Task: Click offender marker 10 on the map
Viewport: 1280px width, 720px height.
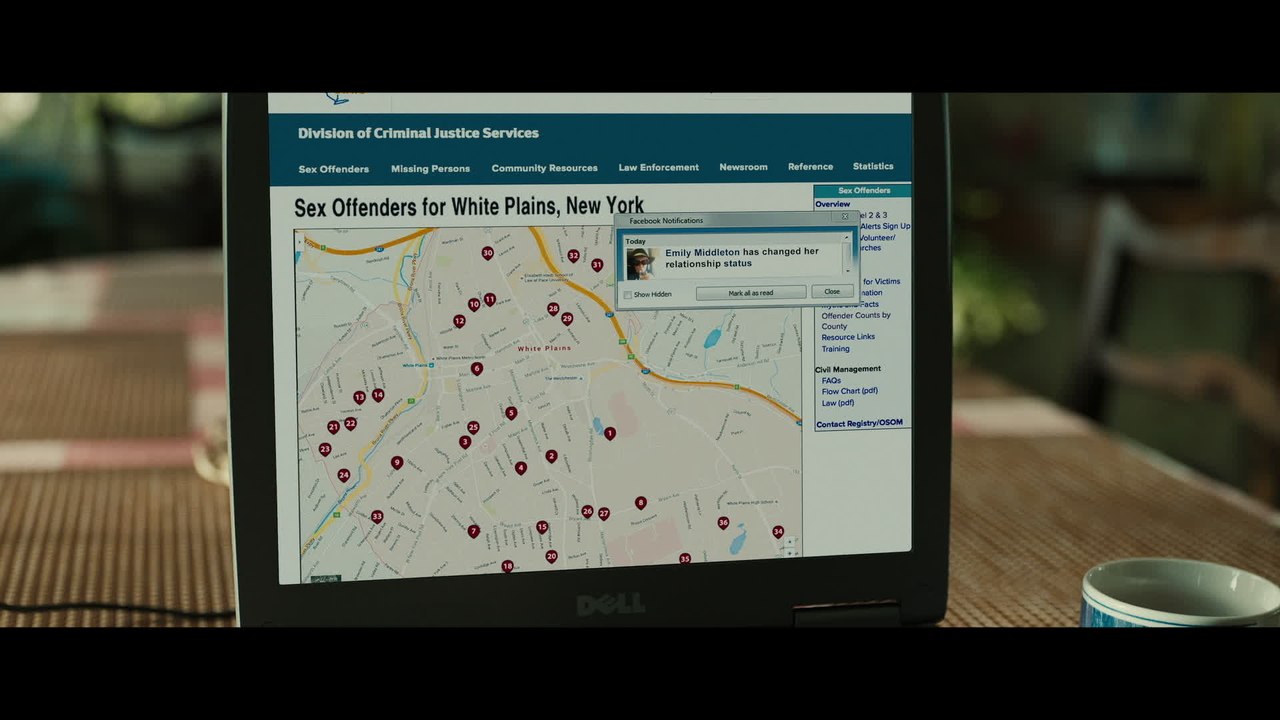Action: pyautogui.click(x=474, y=304)
